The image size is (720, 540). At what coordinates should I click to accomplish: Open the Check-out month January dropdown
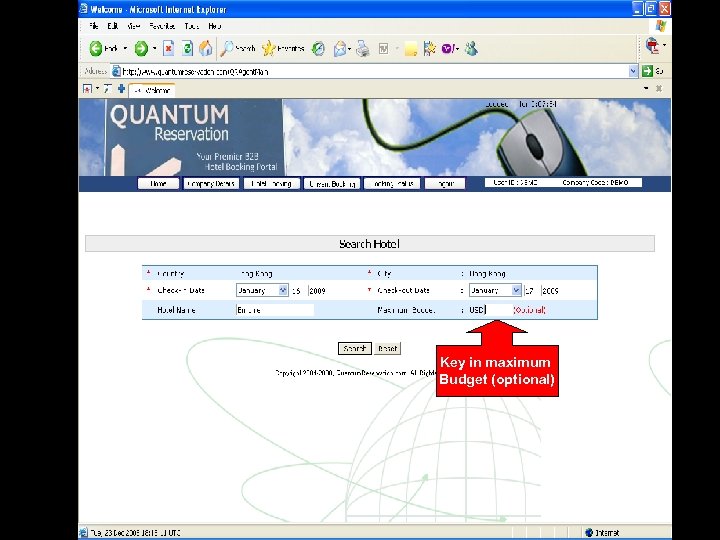click(495, 290)
